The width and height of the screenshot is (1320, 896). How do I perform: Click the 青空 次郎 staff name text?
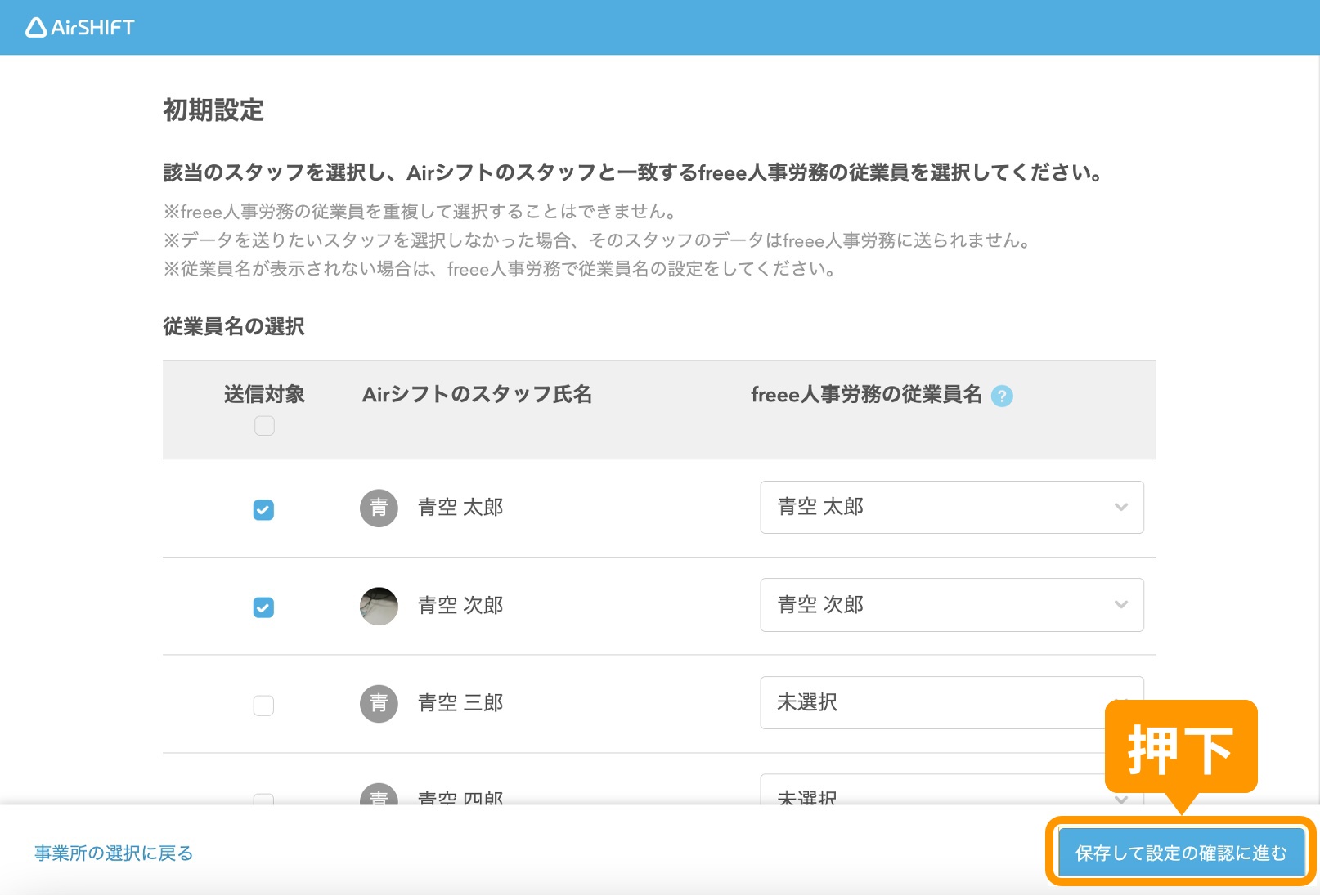[460, 606]
